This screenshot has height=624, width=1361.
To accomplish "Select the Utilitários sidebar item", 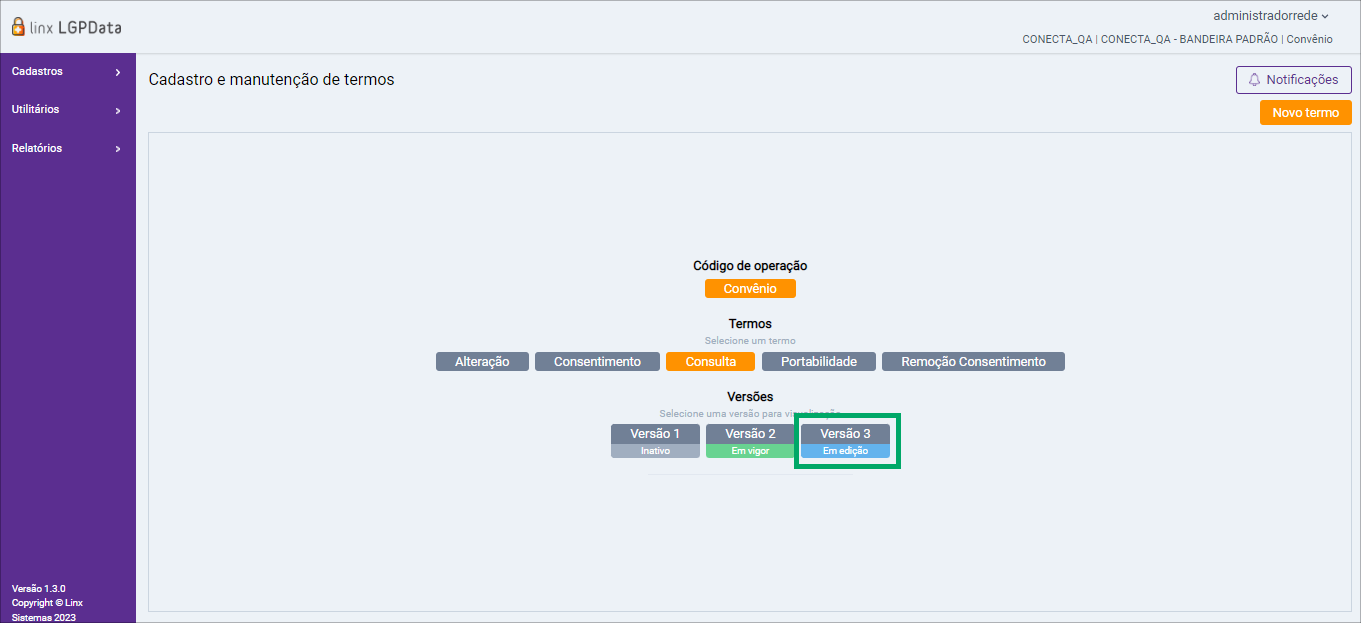I will tap(36, 110).
